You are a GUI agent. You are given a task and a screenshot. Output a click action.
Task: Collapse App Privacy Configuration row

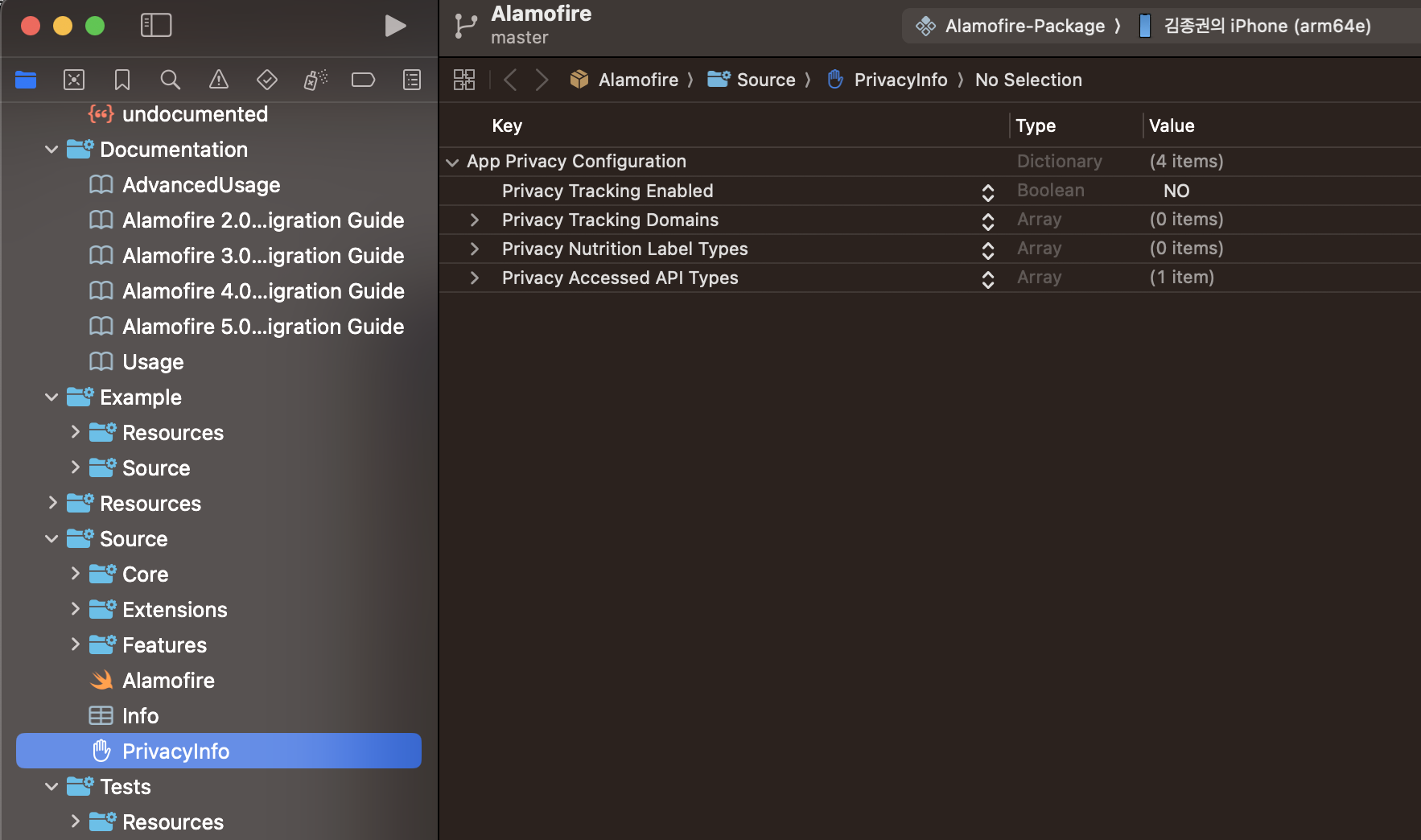(x=452, y=163)
